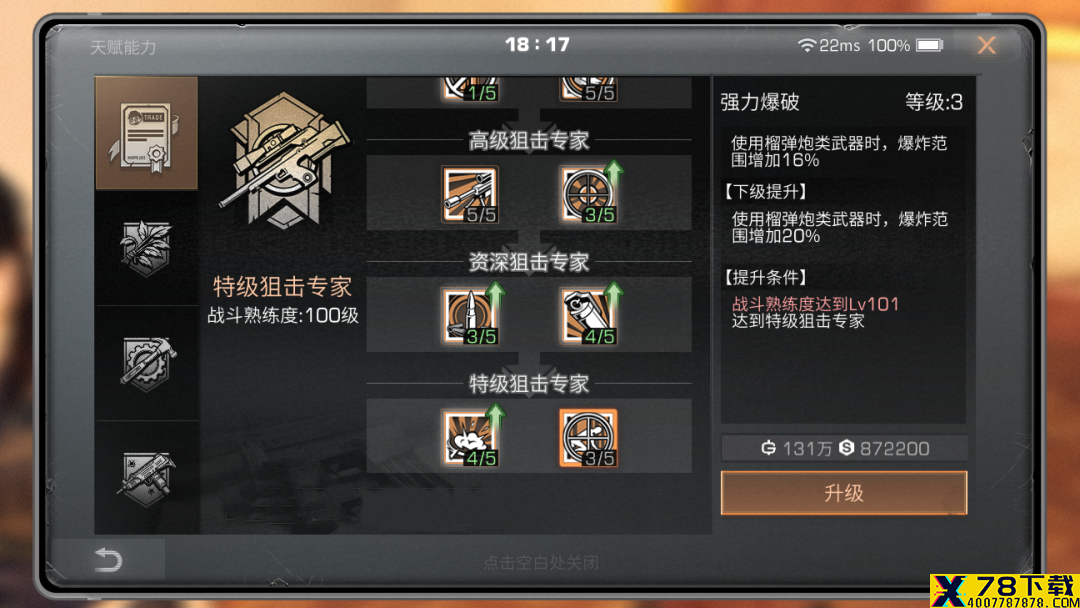Select the sniper rifle skill at 5/5

(470, 195)
